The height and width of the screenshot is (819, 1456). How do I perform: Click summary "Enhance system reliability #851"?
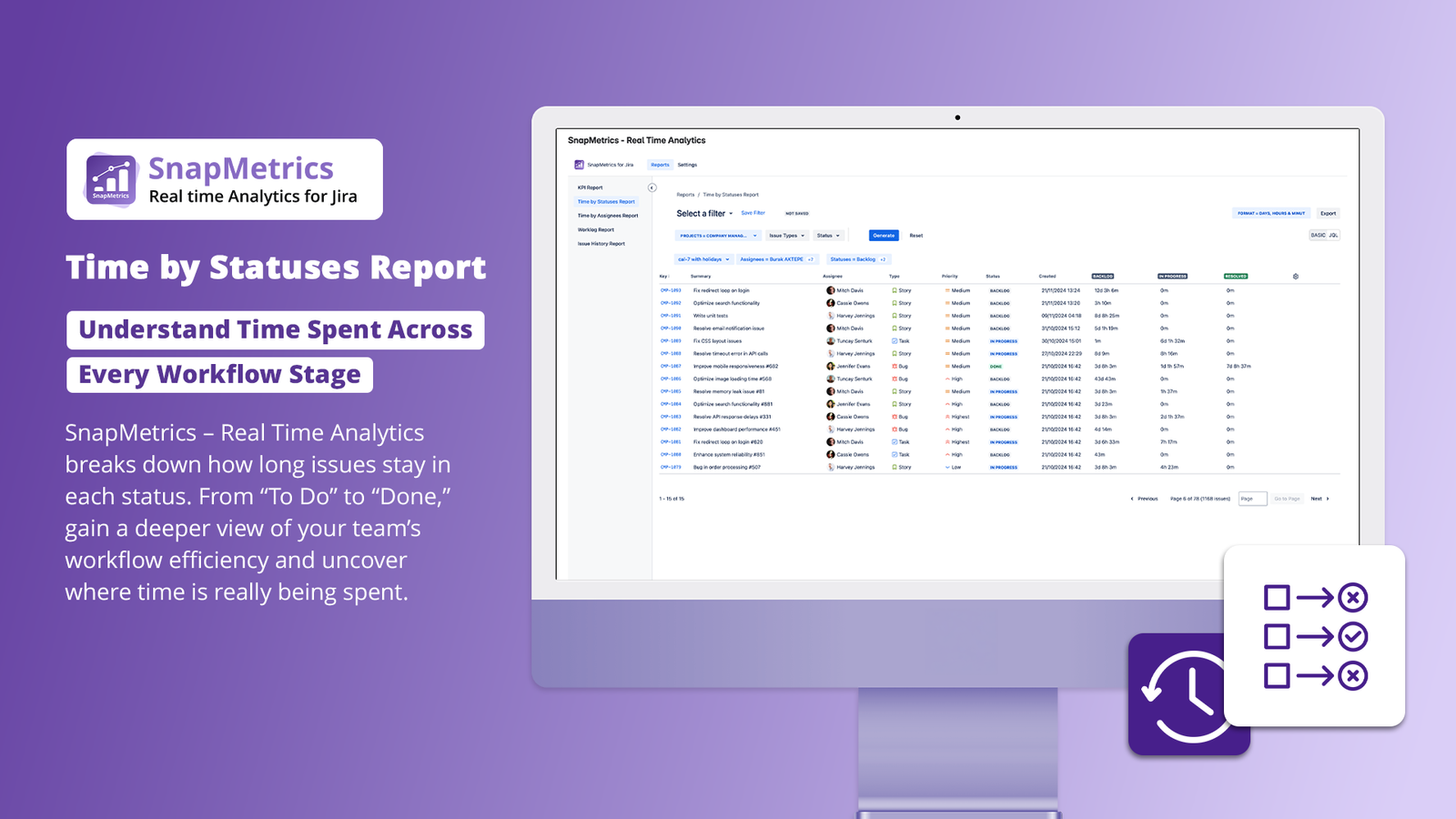click(x=729, y=454)
